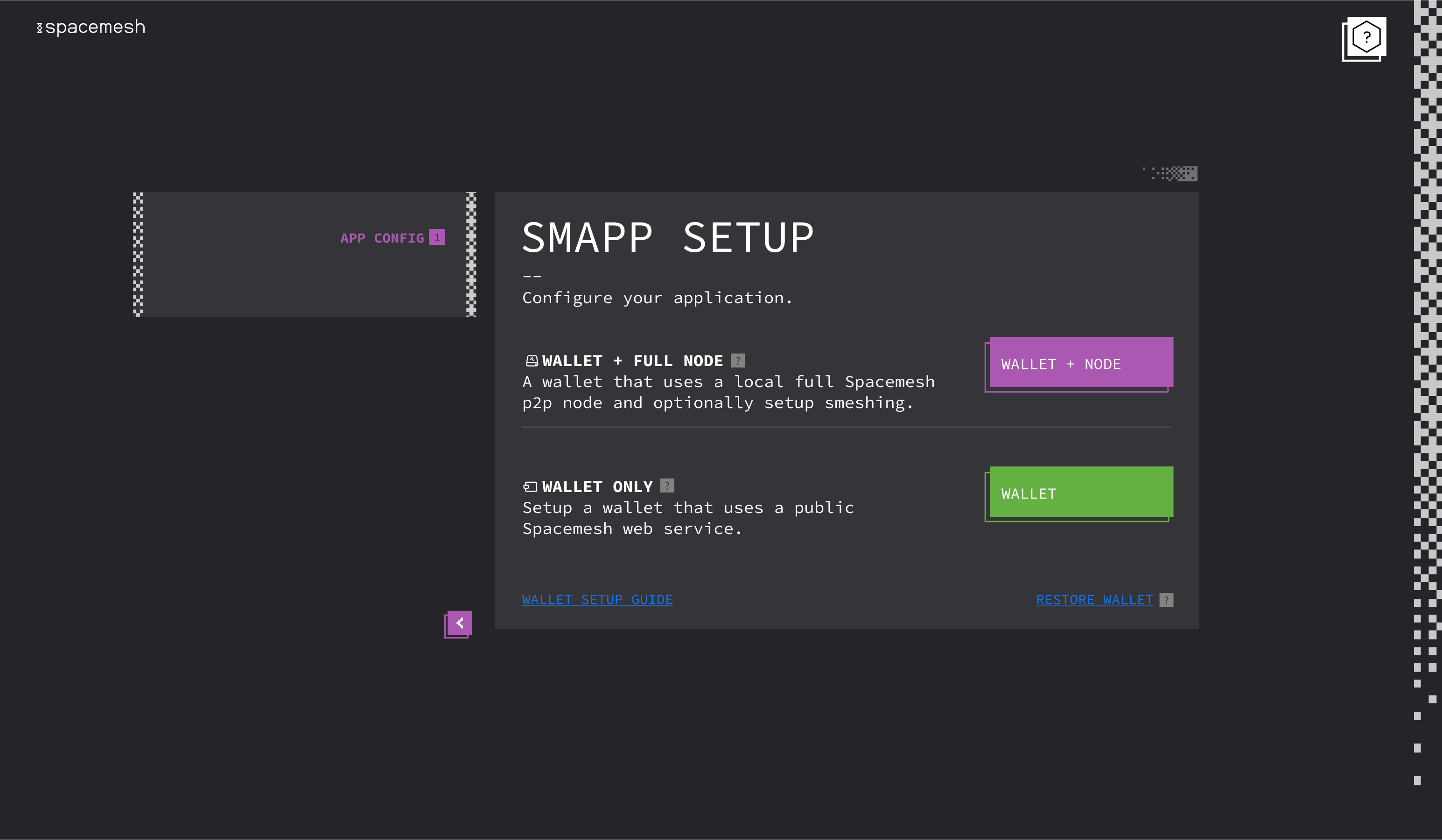
Task: Click the SMAPP SETUP title
Action: (x=667, y=238)
